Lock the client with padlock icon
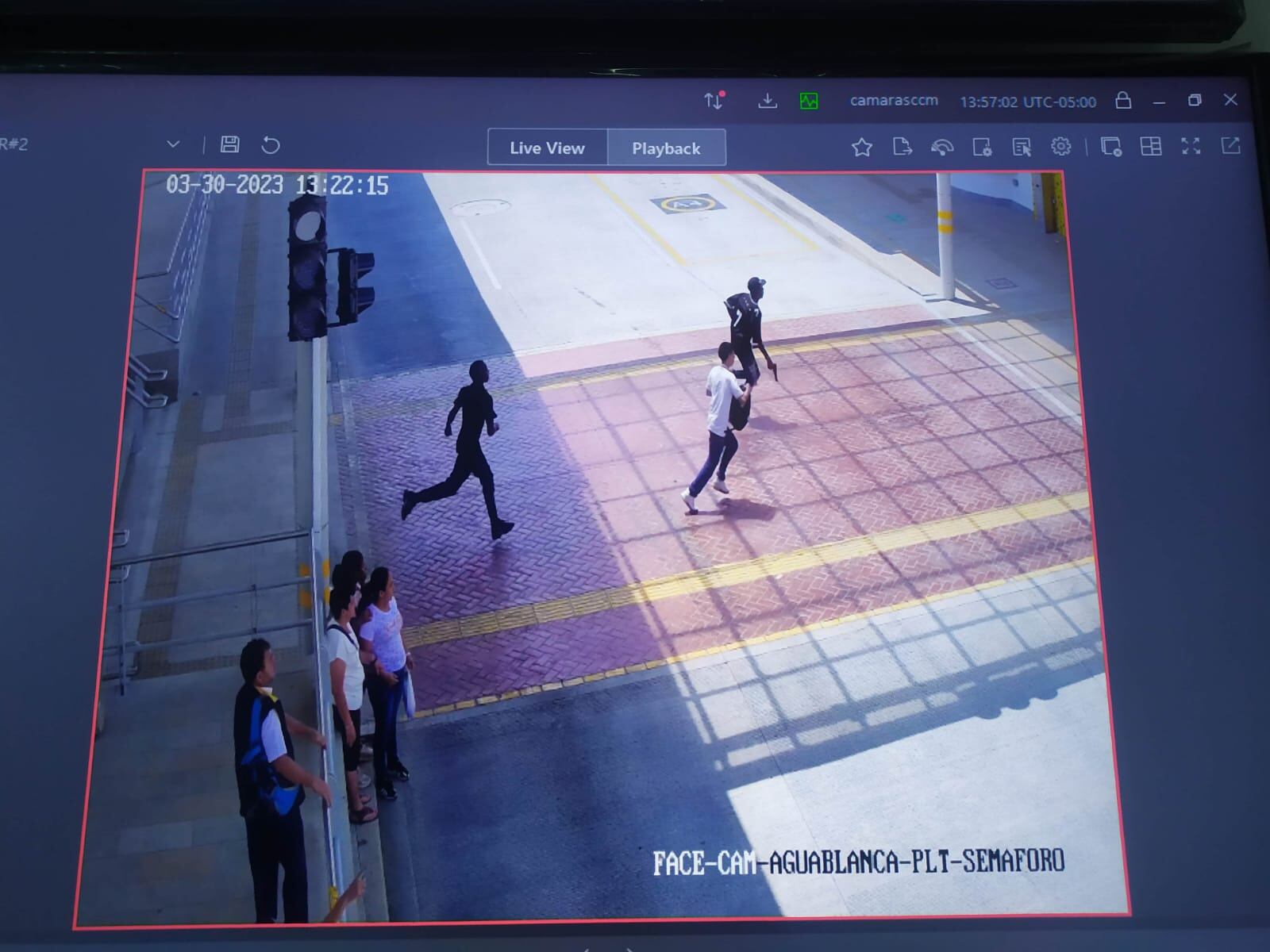This screenshot has width=1270, height=952. tap(1123, 101)
